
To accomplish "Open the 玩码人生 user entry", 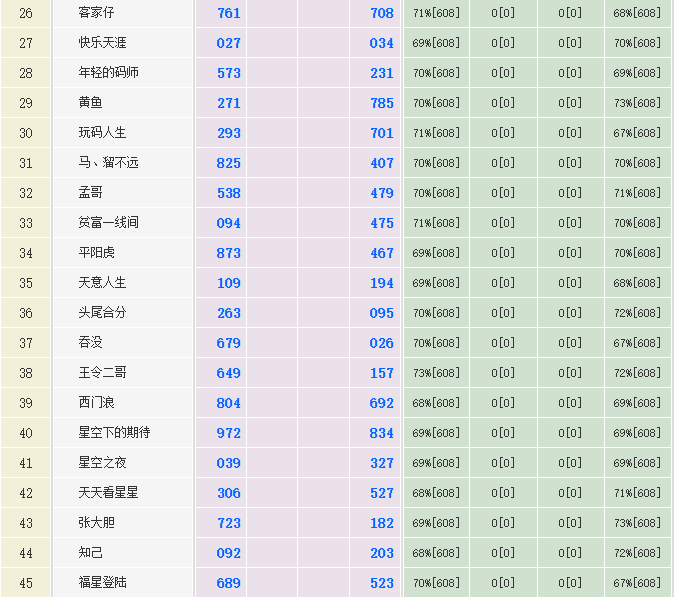I will coord(102,133).
